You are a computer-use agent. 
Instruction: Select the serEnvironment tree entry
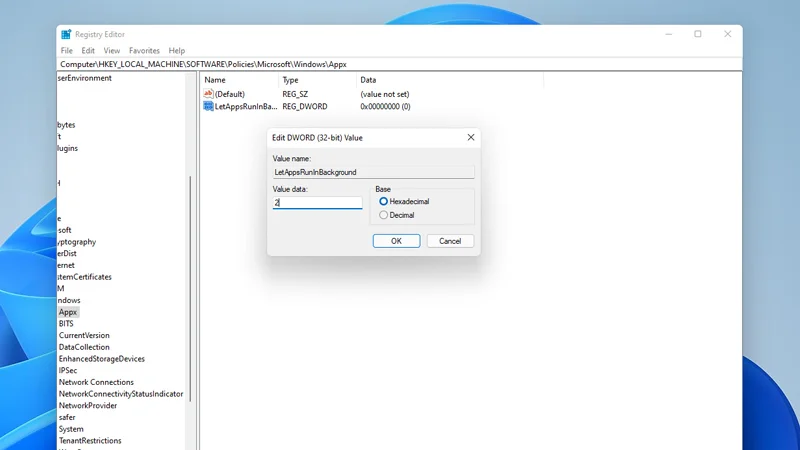click(84, 78)
